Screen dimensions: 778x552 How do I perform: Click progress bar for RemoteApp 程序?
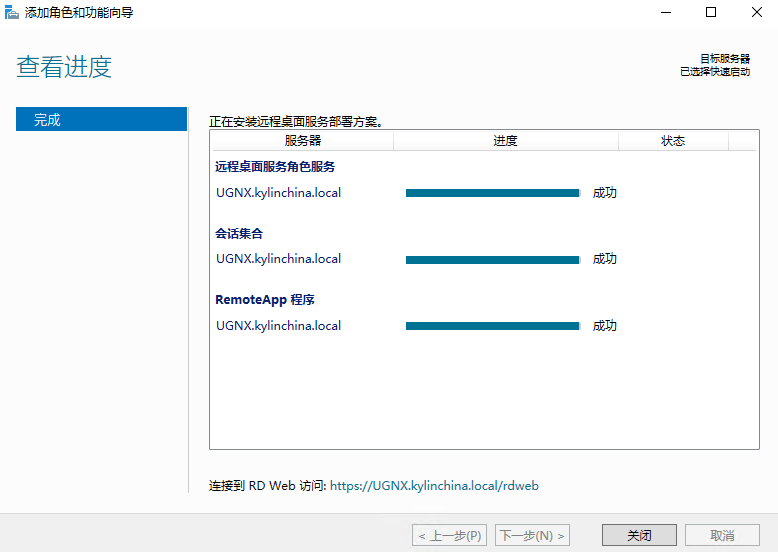click(493, 326)
